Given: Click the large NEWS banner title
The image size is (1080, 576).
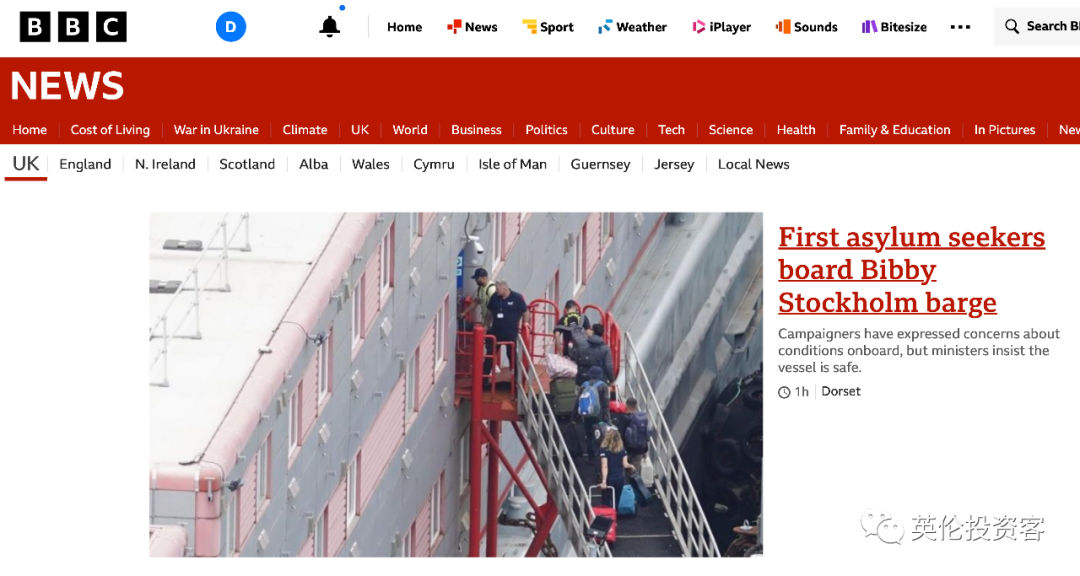Looking at the screenshot, I should (67, 85).
